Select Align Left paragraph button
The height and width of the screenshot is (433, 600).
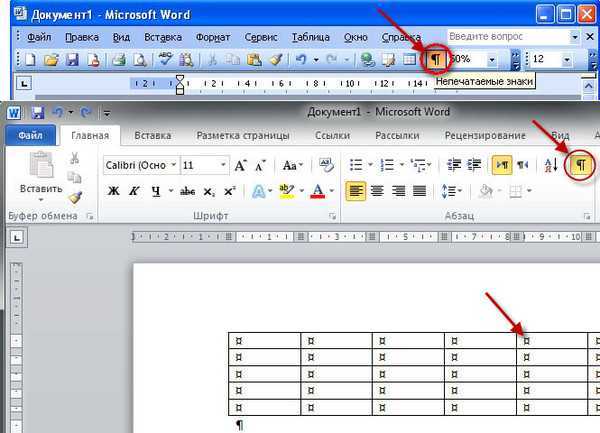[x=356, y=190]
